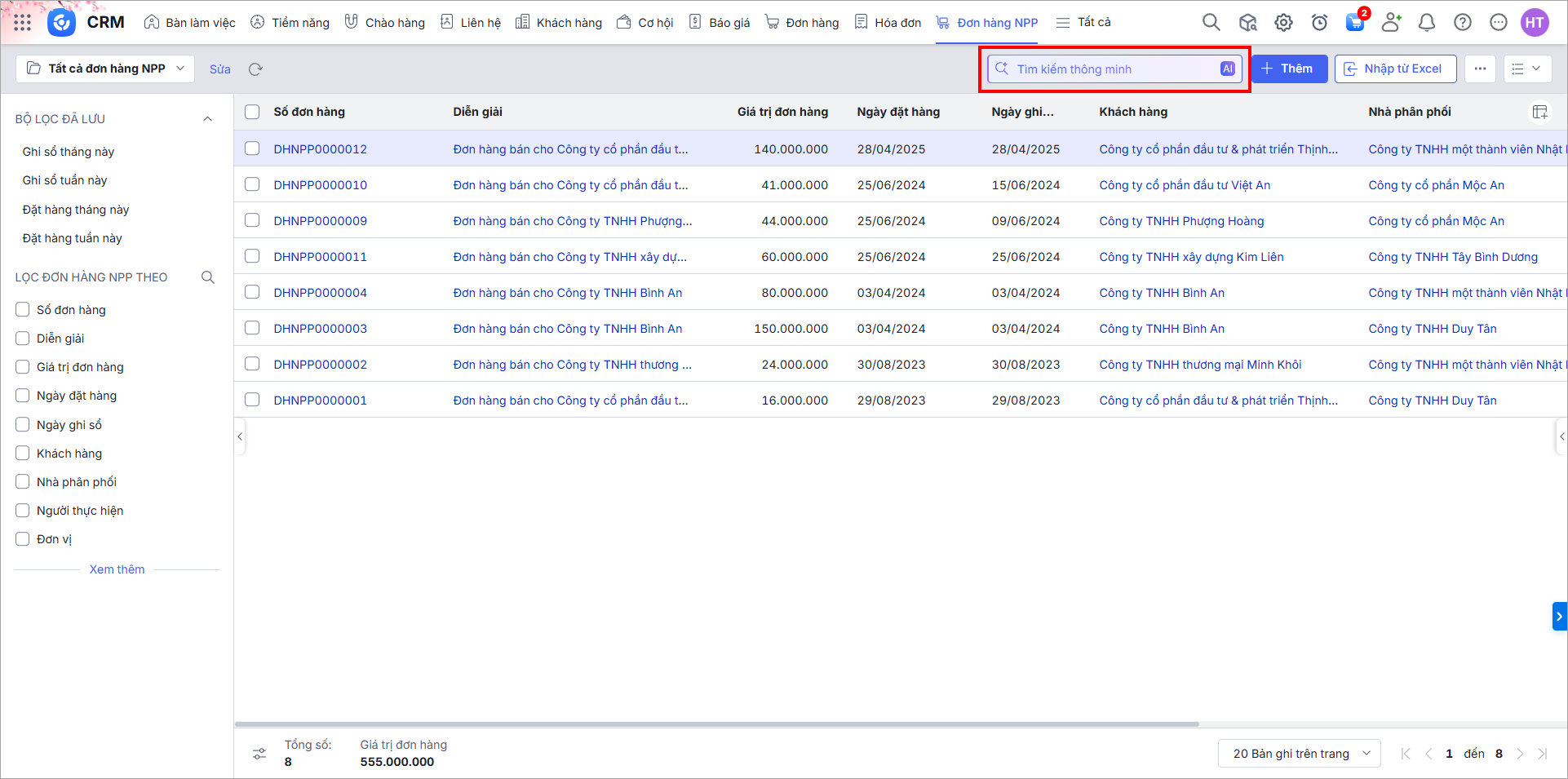Go to the Khách hàng tab
The height and width of the screenshot is (779, 1568).
pyautogui.click(x=559, y=23)
